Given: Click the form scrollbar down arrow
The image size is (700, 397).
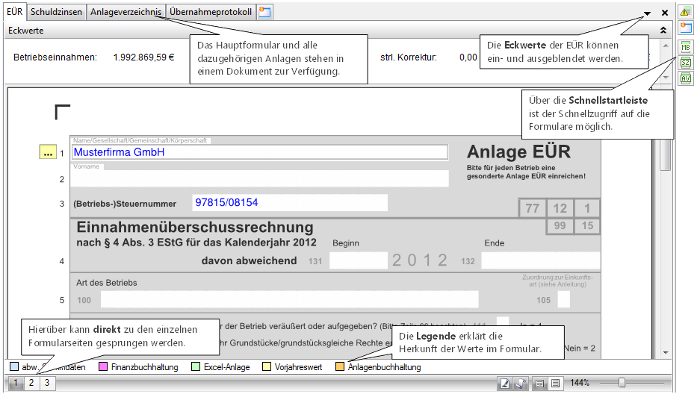Looking at the screenshot, I should click(666, 353).
